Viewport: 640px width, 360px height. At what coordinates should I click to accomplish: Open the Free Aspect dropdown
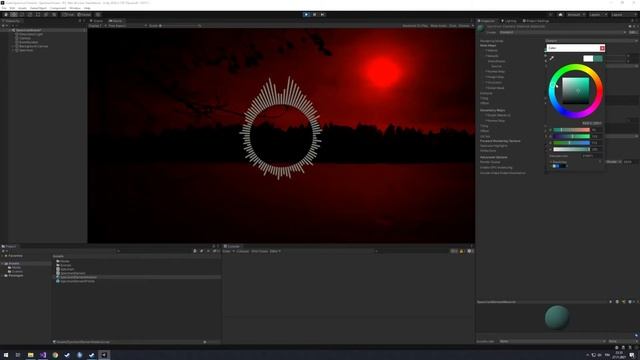click(127, 26)
